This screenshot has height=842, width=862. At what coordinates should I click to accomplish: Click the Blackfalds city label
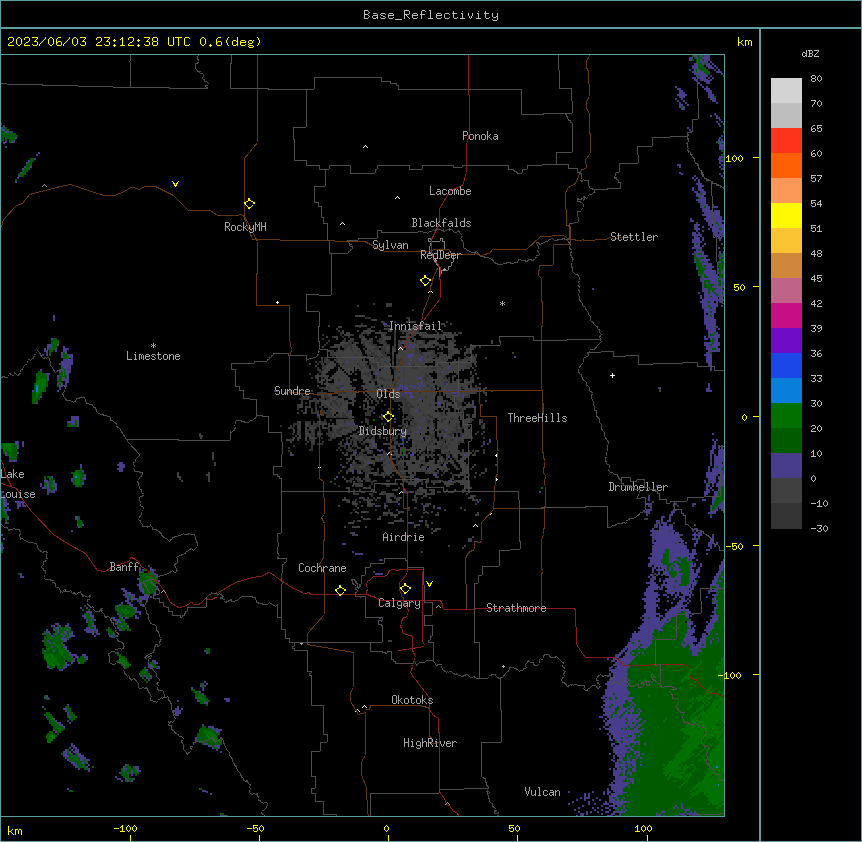point(441,223)
